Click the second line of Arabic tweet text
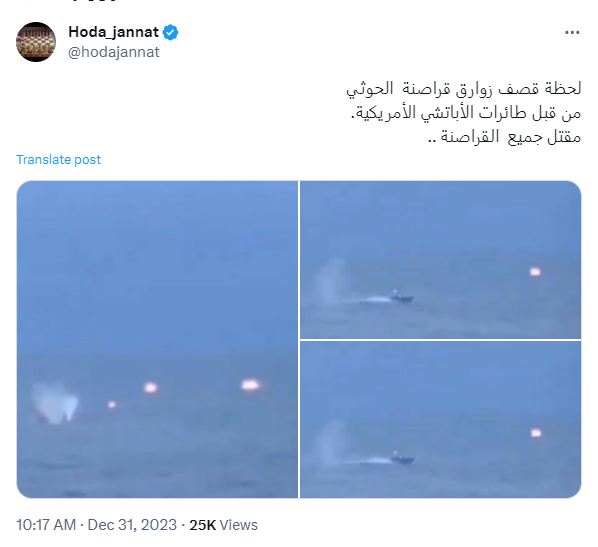 [x=466, y=113]
